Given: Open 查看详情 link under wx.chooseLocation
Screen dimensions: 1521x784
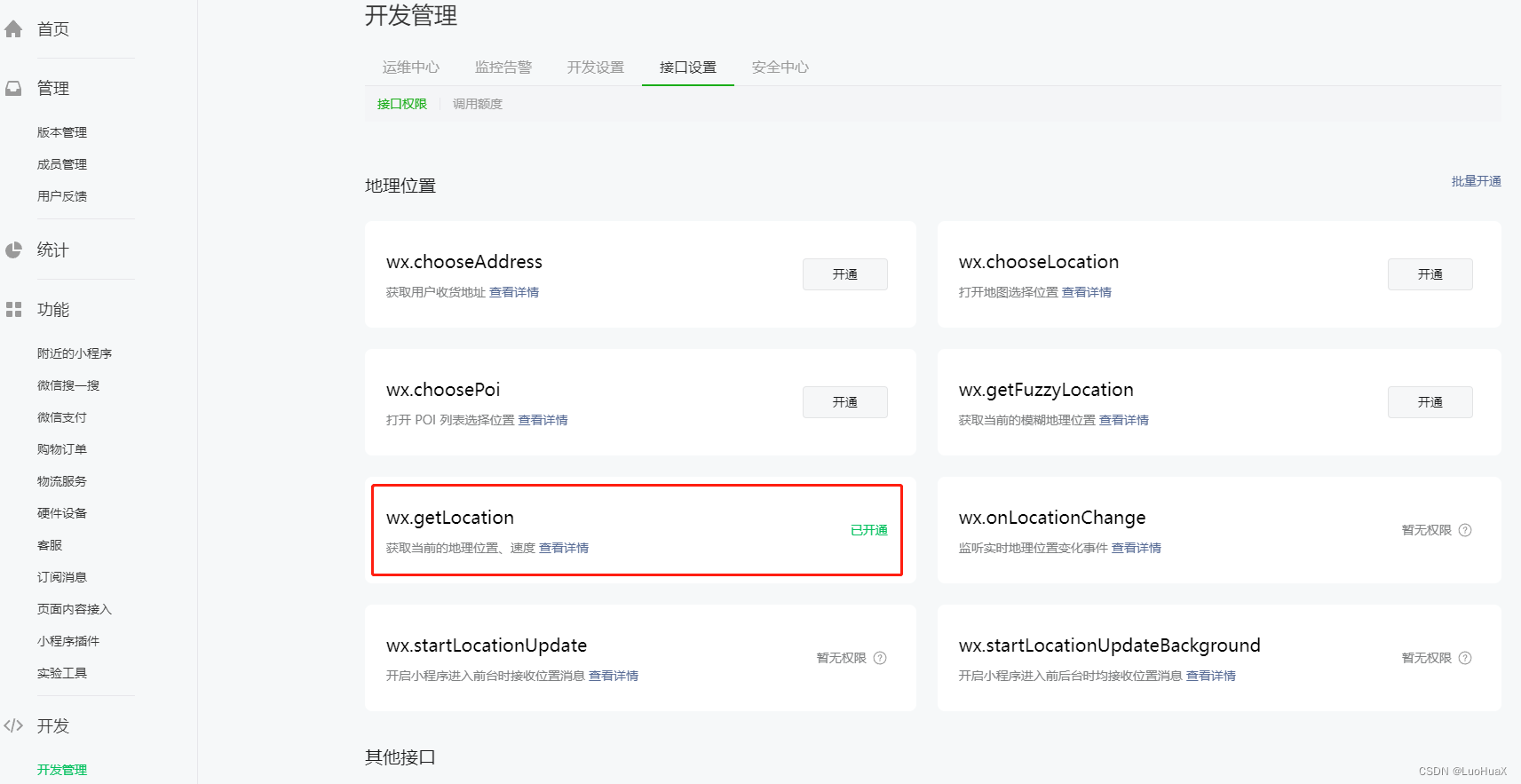Looking at the screenshot, I should pos(1087,292).
